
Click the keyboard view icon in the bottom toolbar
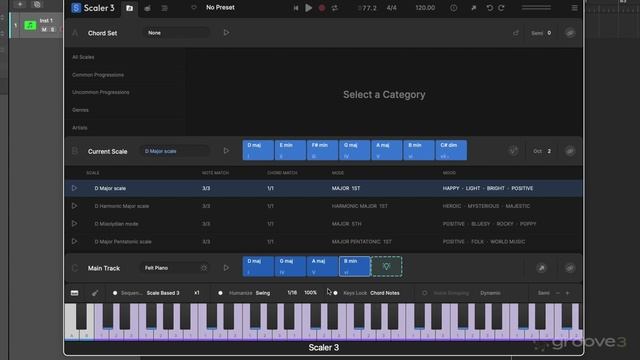click(74, 293)
